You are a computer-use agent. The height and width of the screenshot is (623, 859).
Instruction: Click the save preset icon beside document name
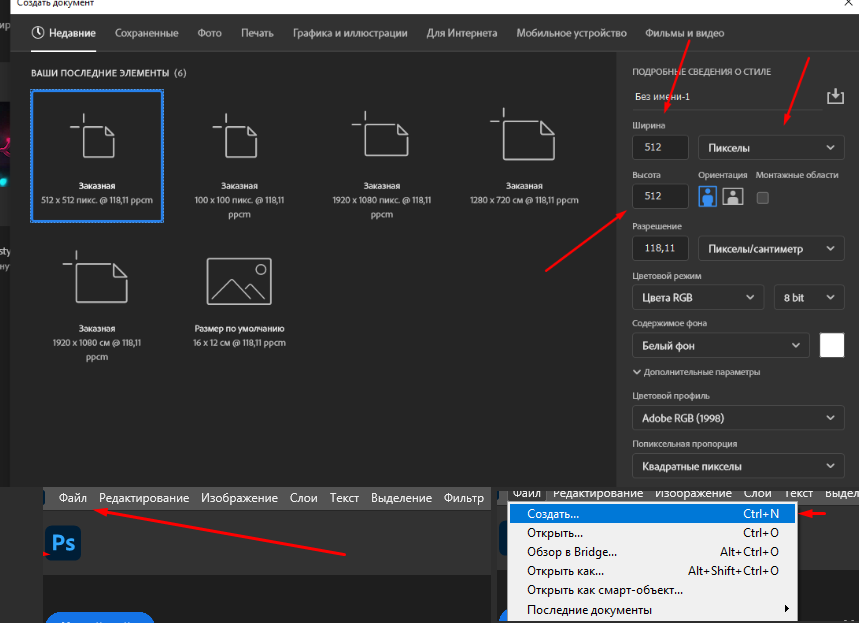coord(835,96)
